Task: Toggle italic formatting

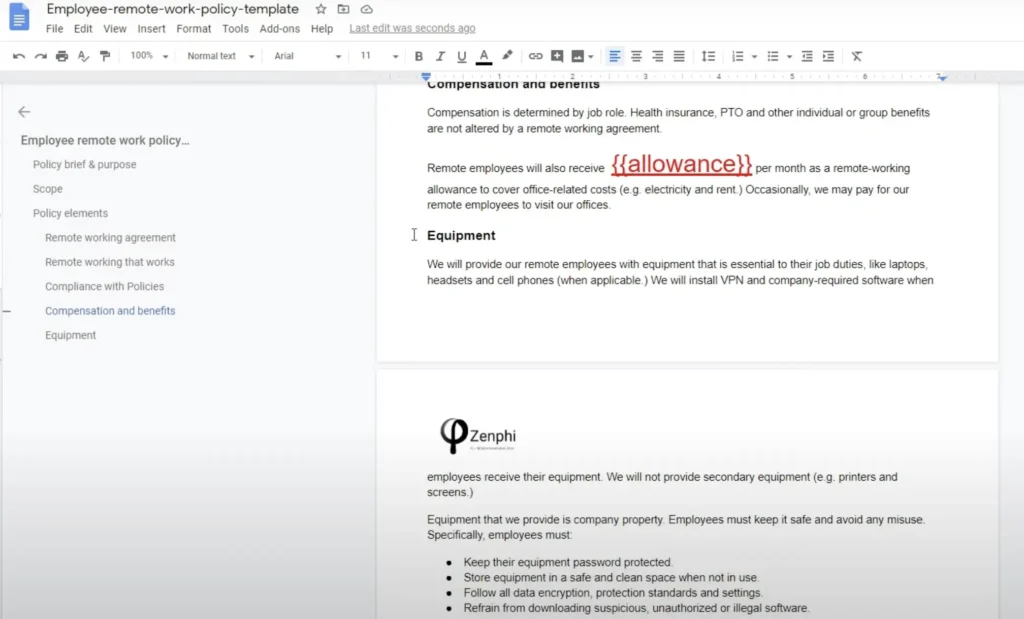Action: (440, 56)
